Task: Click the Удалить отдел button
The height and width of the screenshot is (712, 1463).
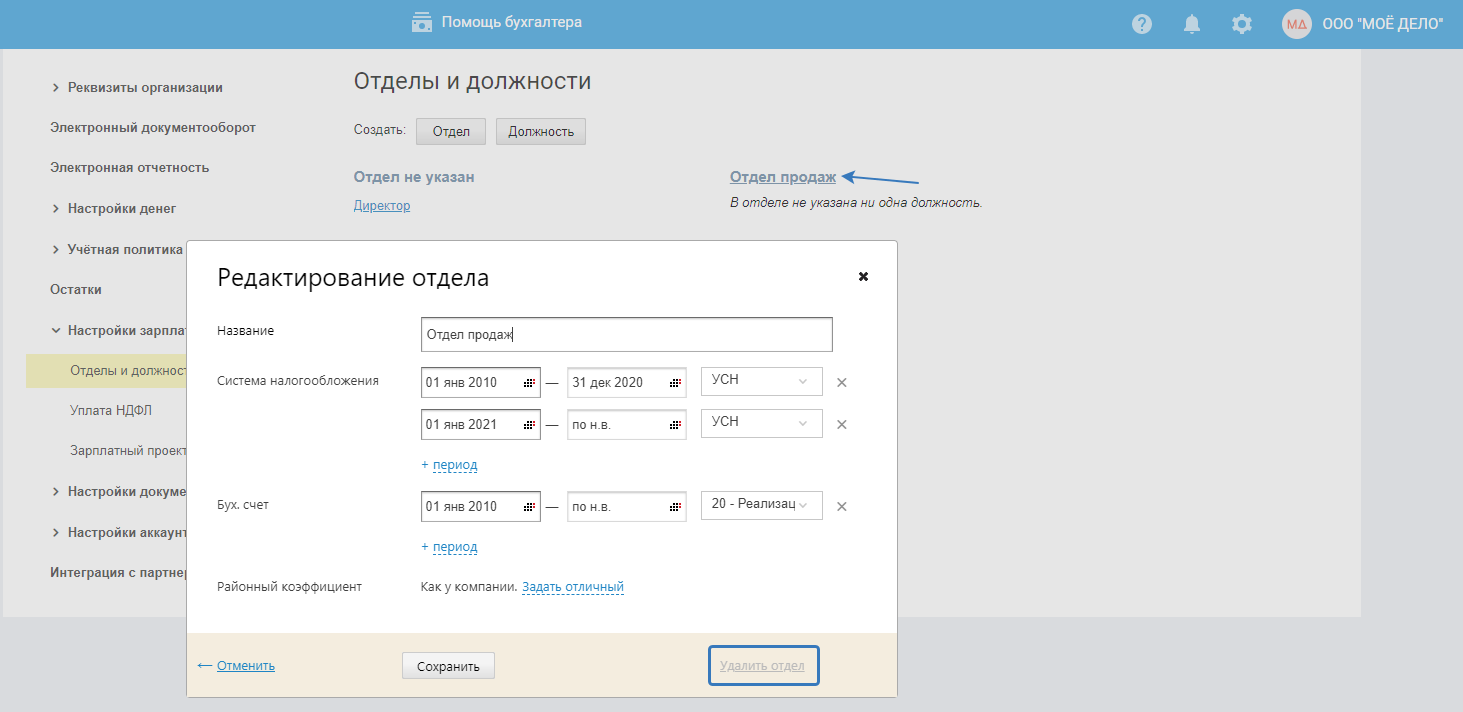Action: pos(764,666)
